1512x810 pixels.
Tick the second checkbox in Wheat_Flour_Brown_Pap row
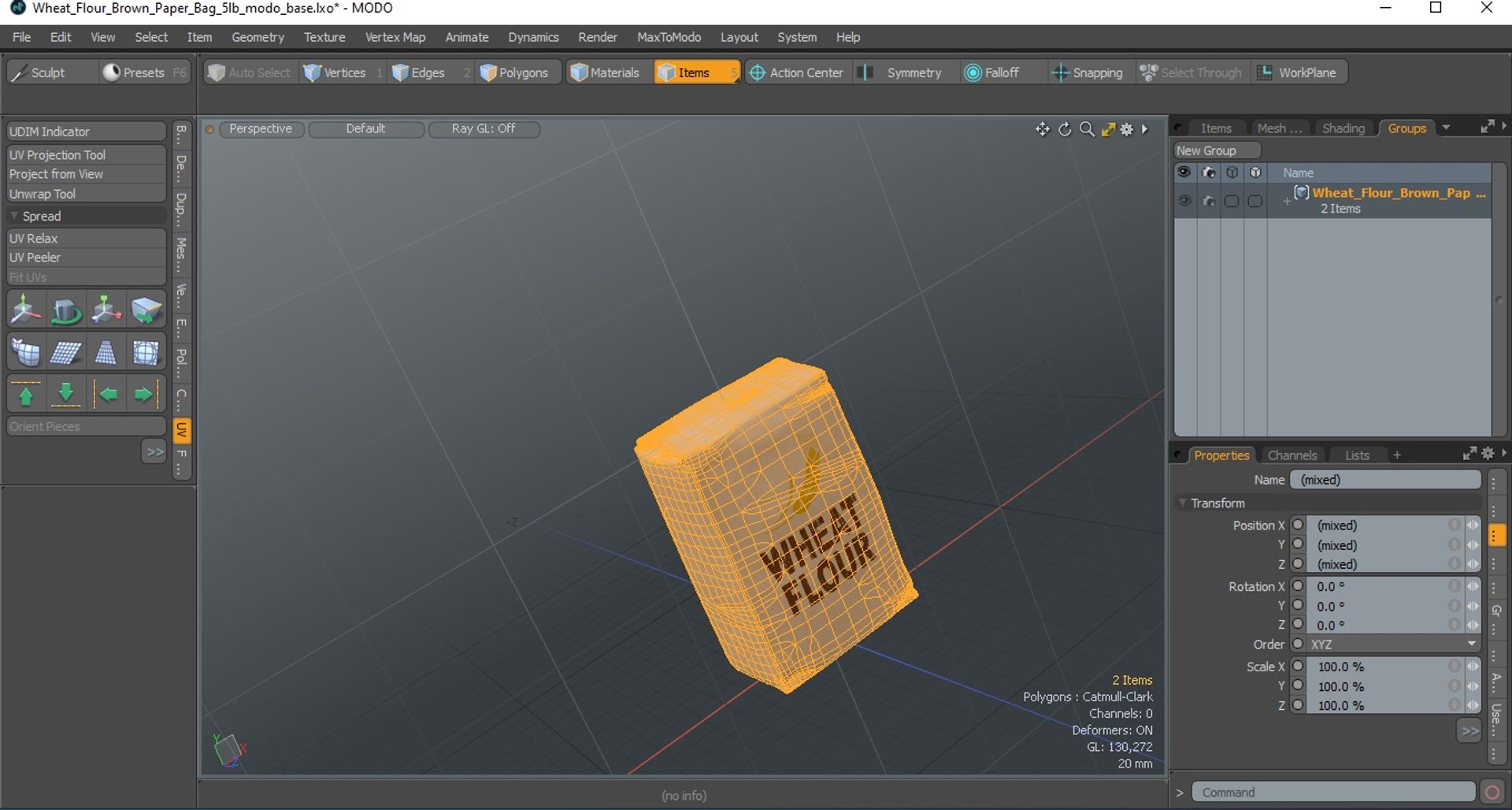1255,201
